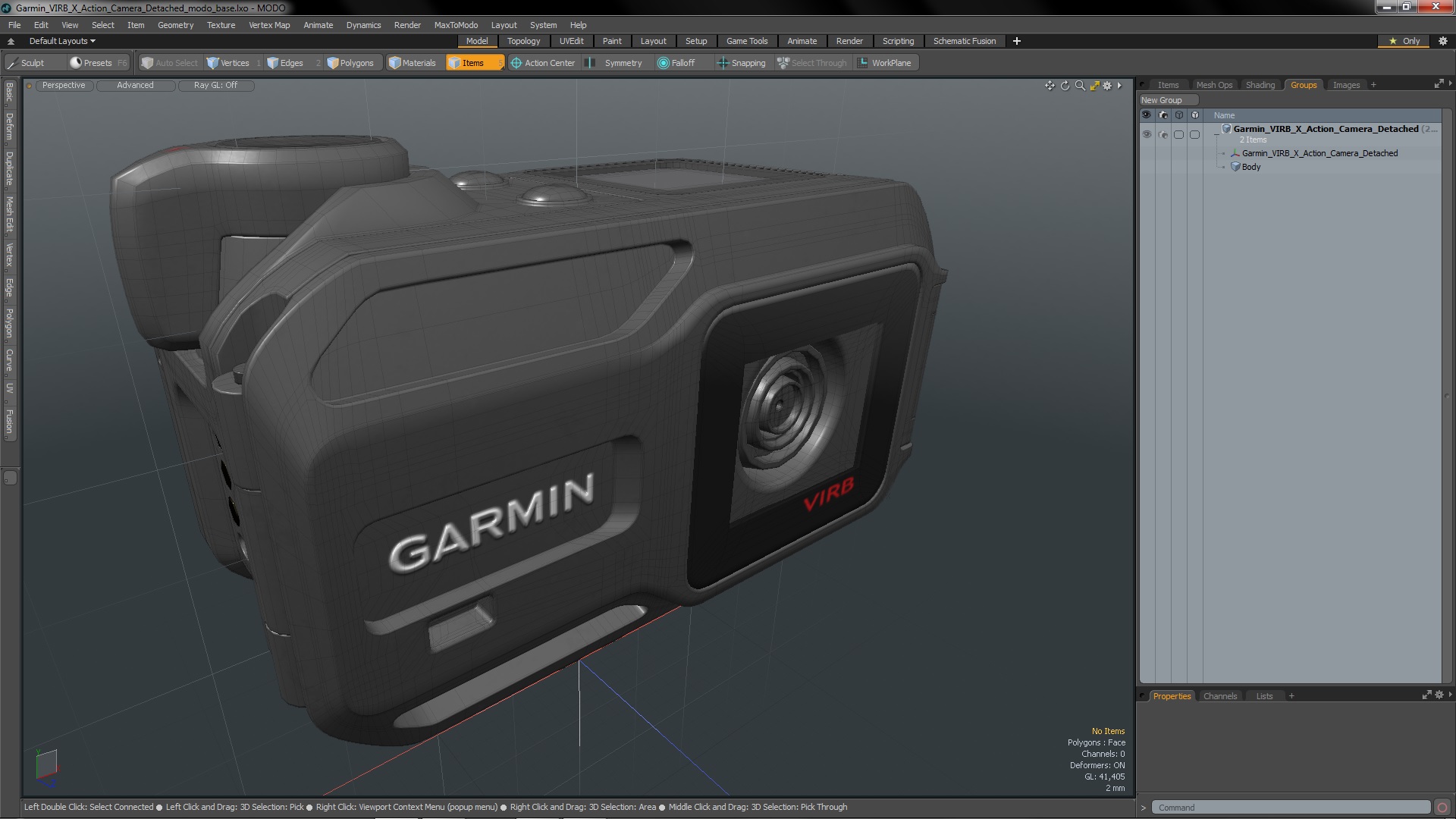Screen dimensions: 1456x819
Task: Open the Geometry menu
Action: tap(175, 25)
